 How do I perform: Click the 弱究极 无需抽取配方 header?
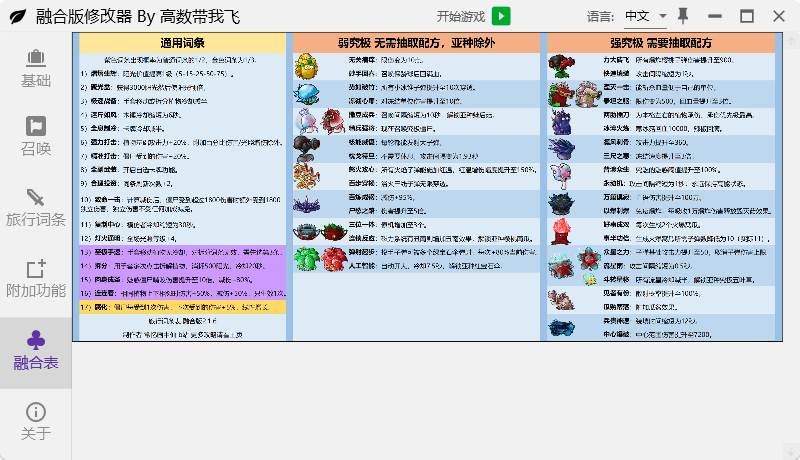click(416, 43)
